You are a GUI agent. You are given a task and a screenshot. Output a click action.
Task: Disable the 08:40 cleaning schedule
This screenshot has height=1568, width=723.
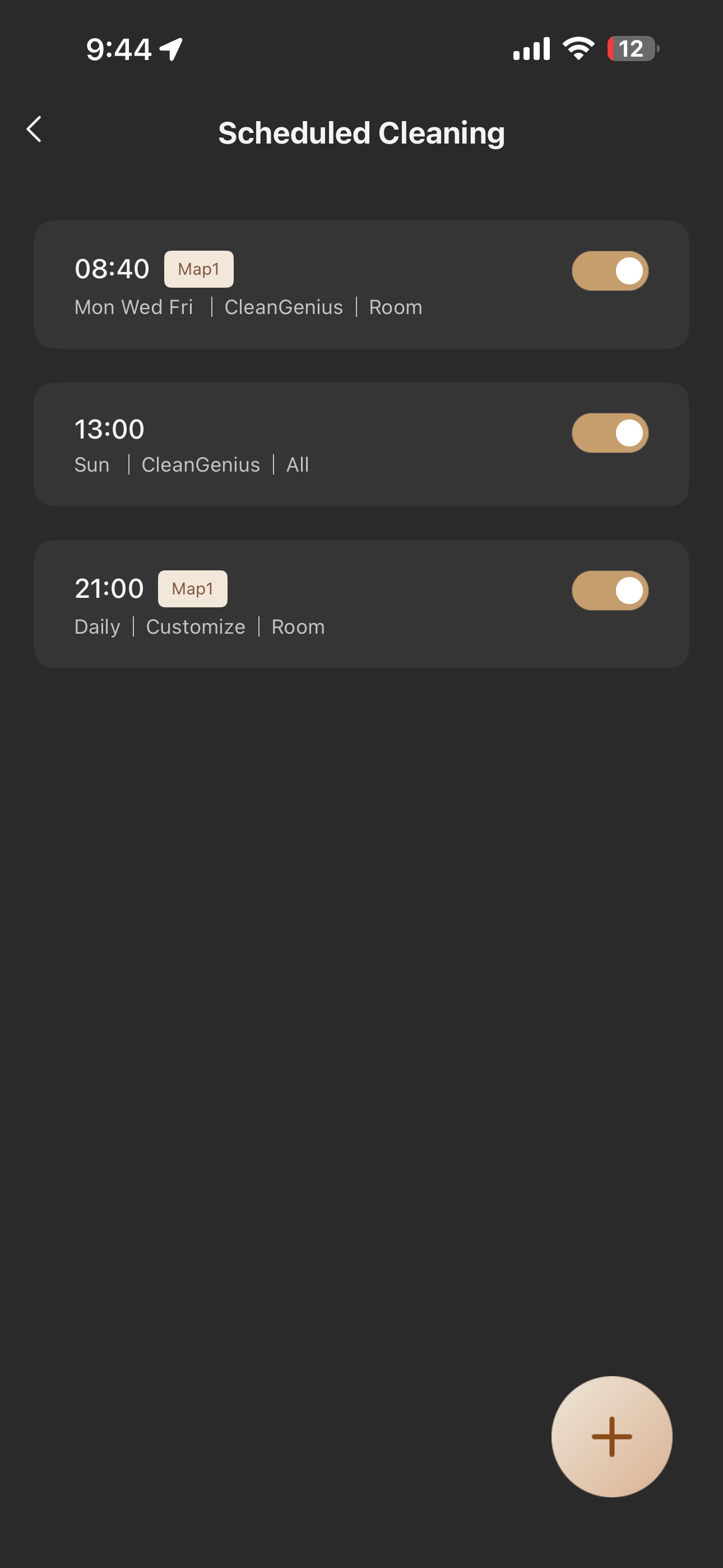coord(610,271)
